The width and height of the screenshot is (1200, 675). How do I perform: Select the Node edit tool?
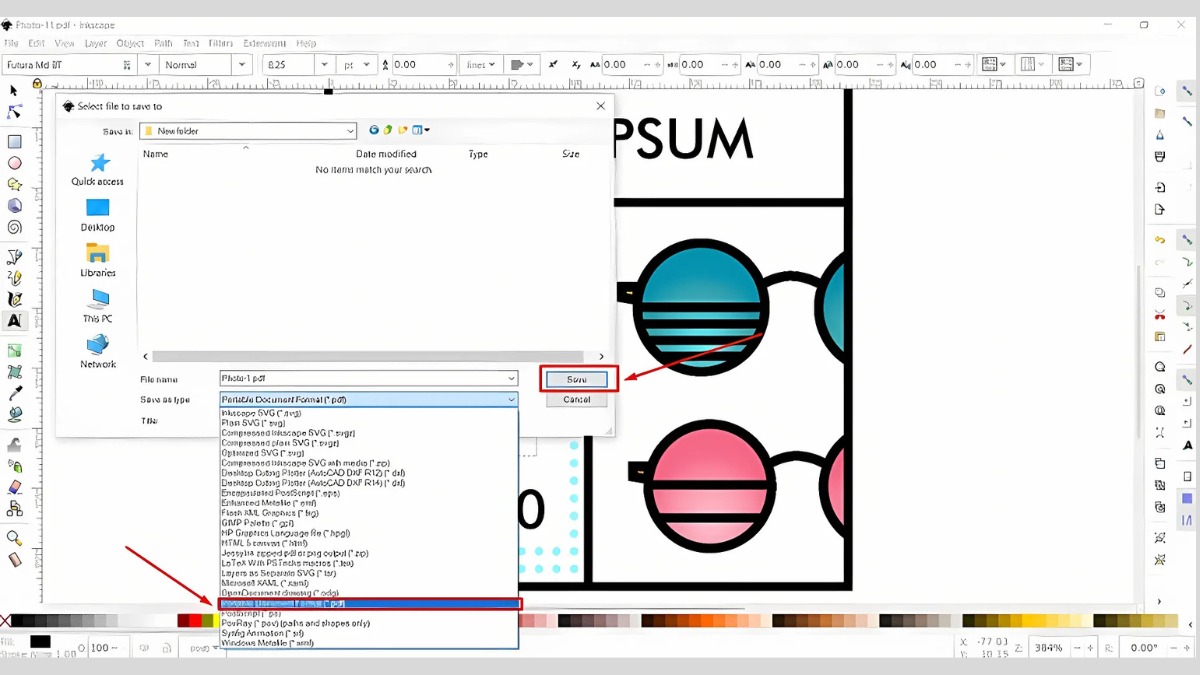14,112
